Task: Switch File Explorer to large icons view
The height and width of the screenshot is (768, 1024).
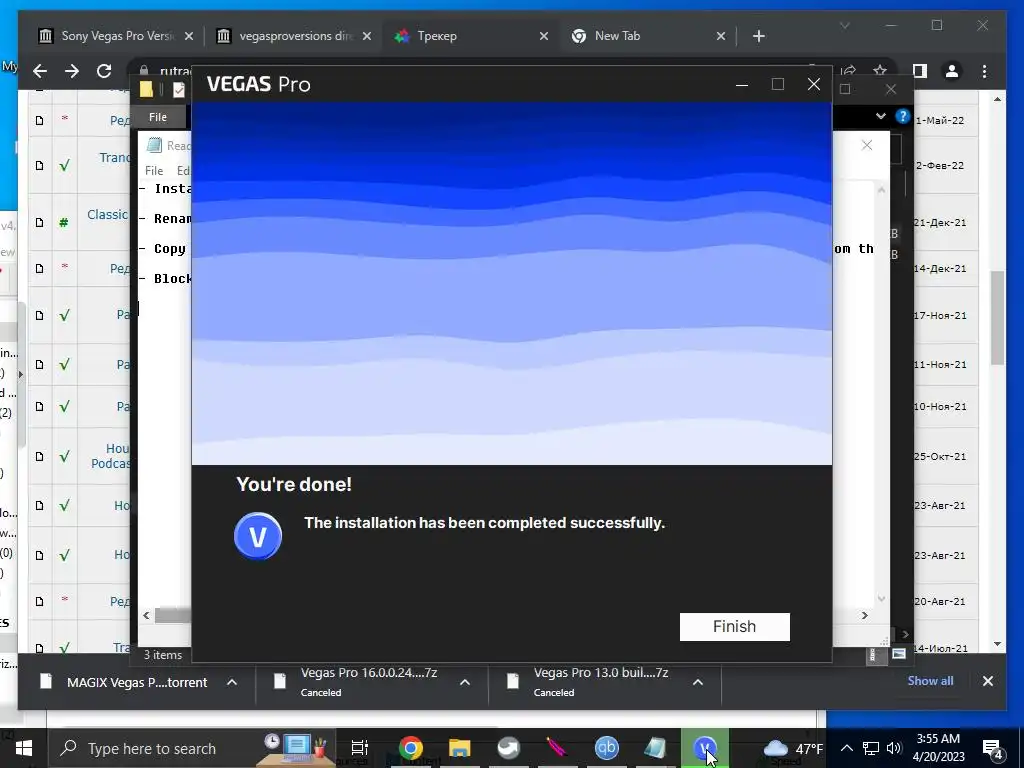Action: (x=899, y=654)
